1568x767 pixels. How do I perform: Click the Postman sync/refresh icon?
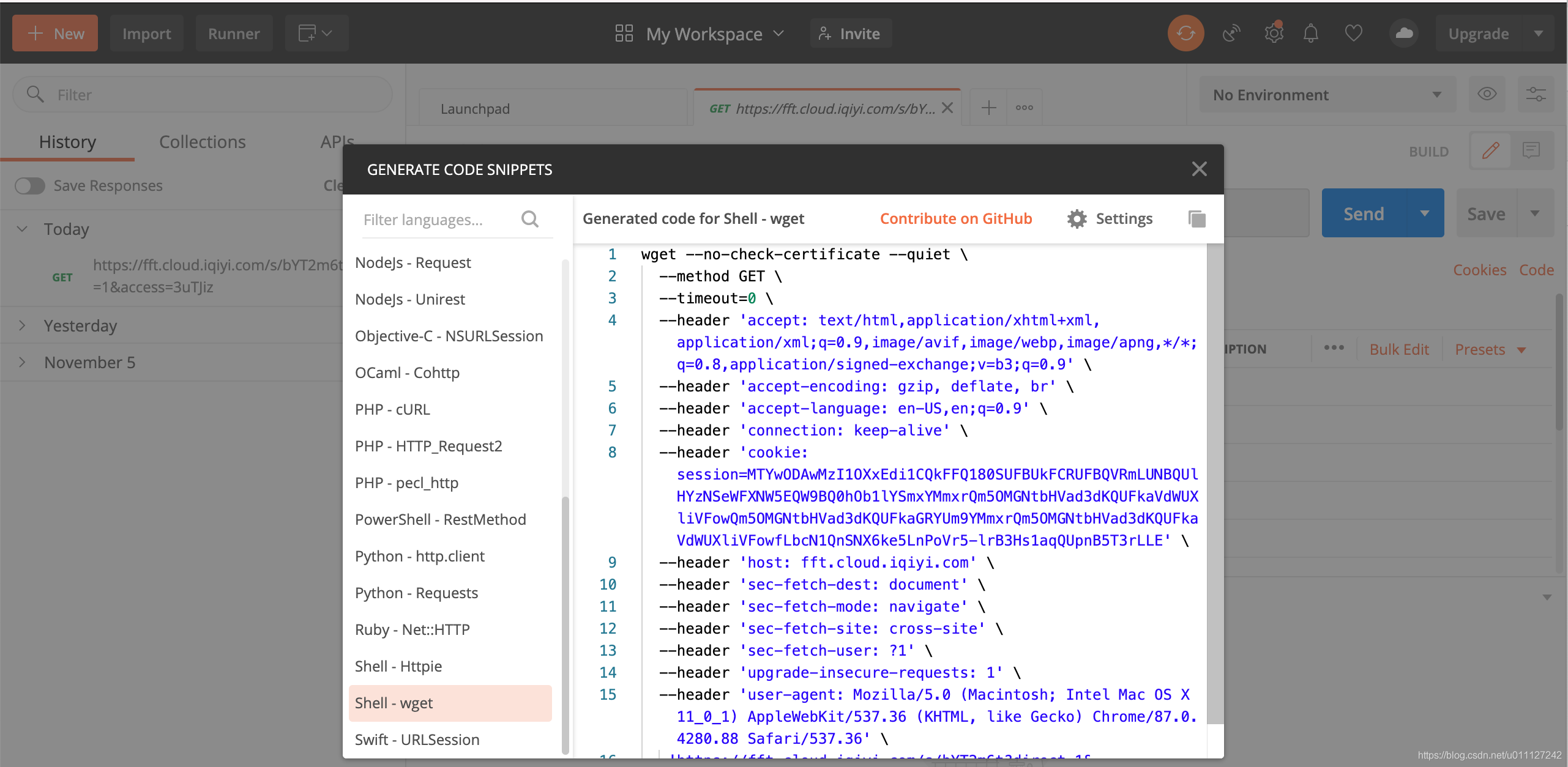pos(1185,33)
